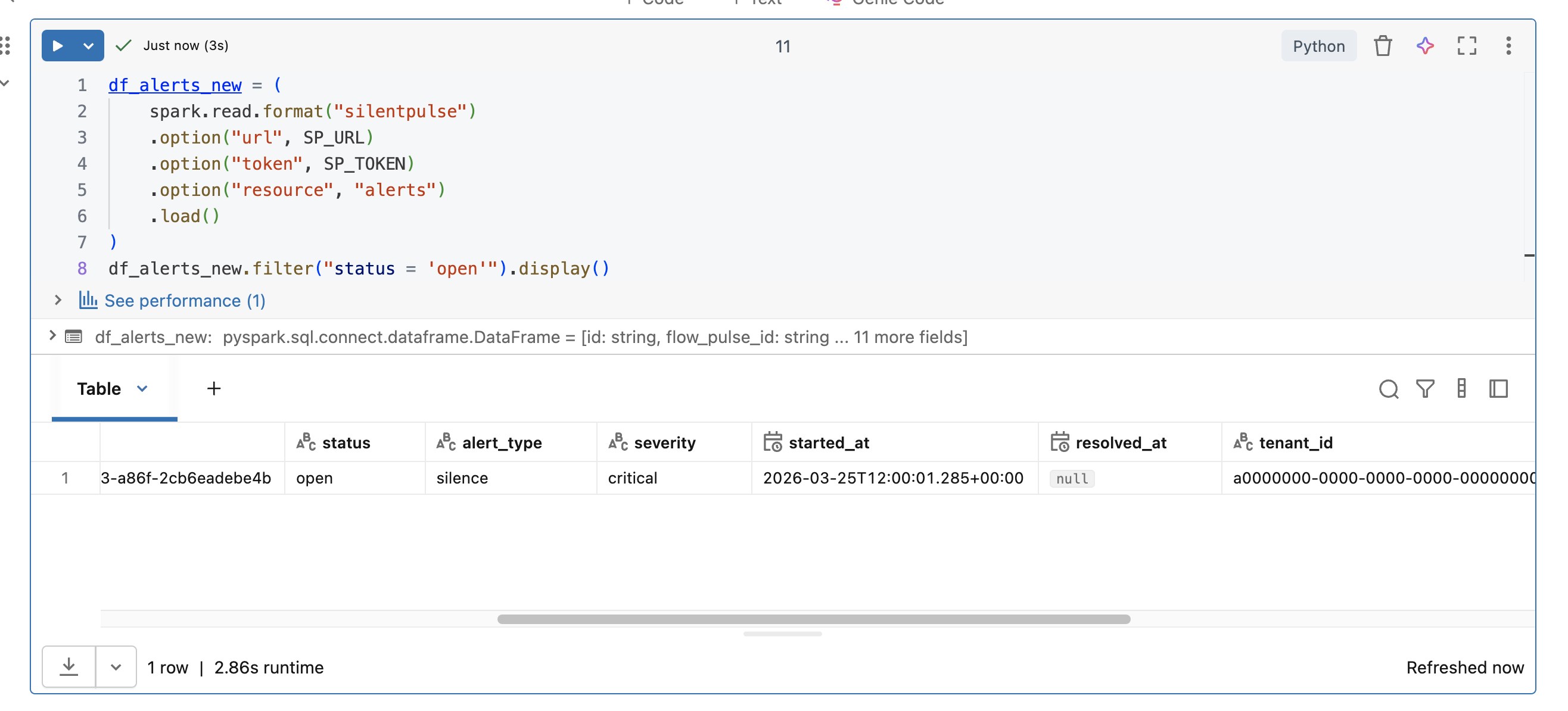
Task: Click the started_at column header
Action: (x=895, y=443)
